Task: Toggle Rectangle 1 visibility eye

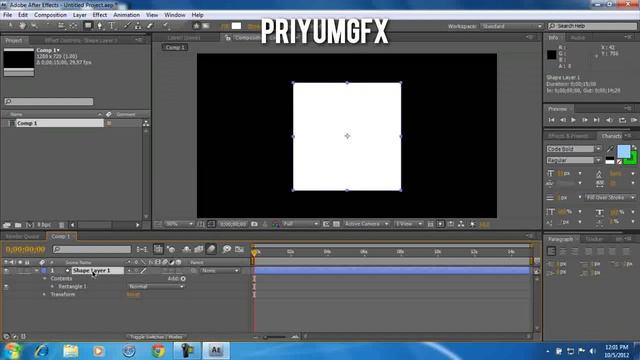Action: coord(6,287)
